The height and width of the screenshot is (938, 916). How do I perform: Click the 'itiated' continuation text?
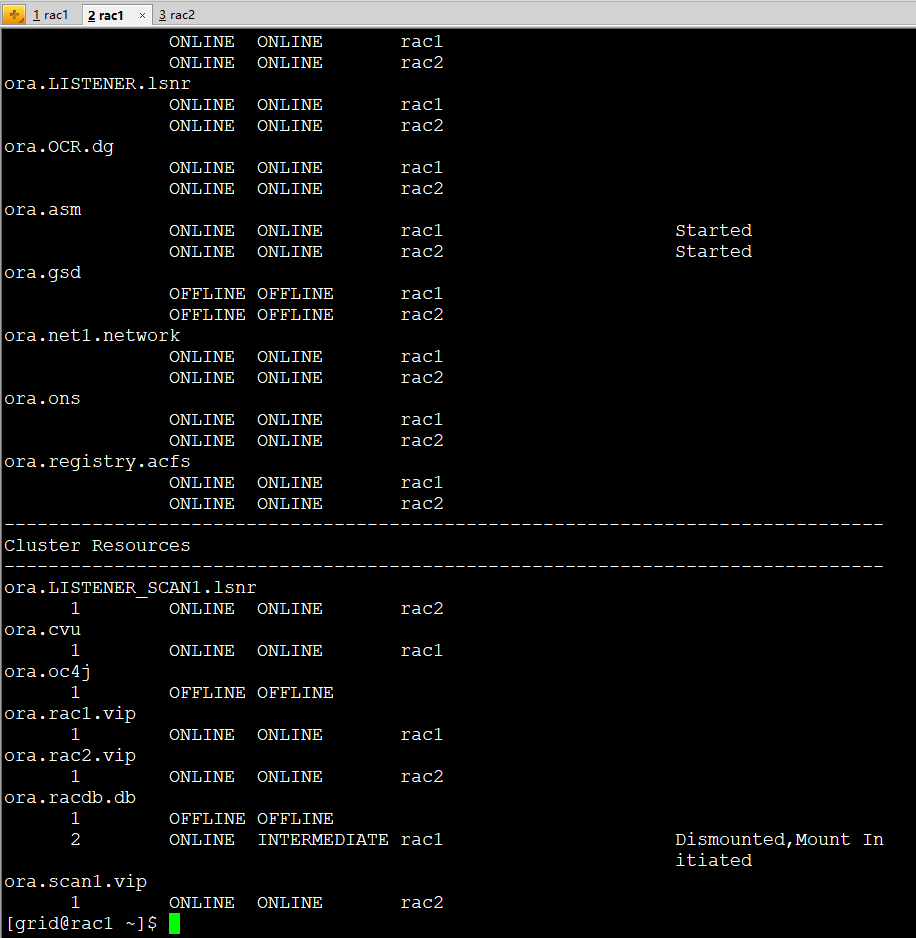714,861
